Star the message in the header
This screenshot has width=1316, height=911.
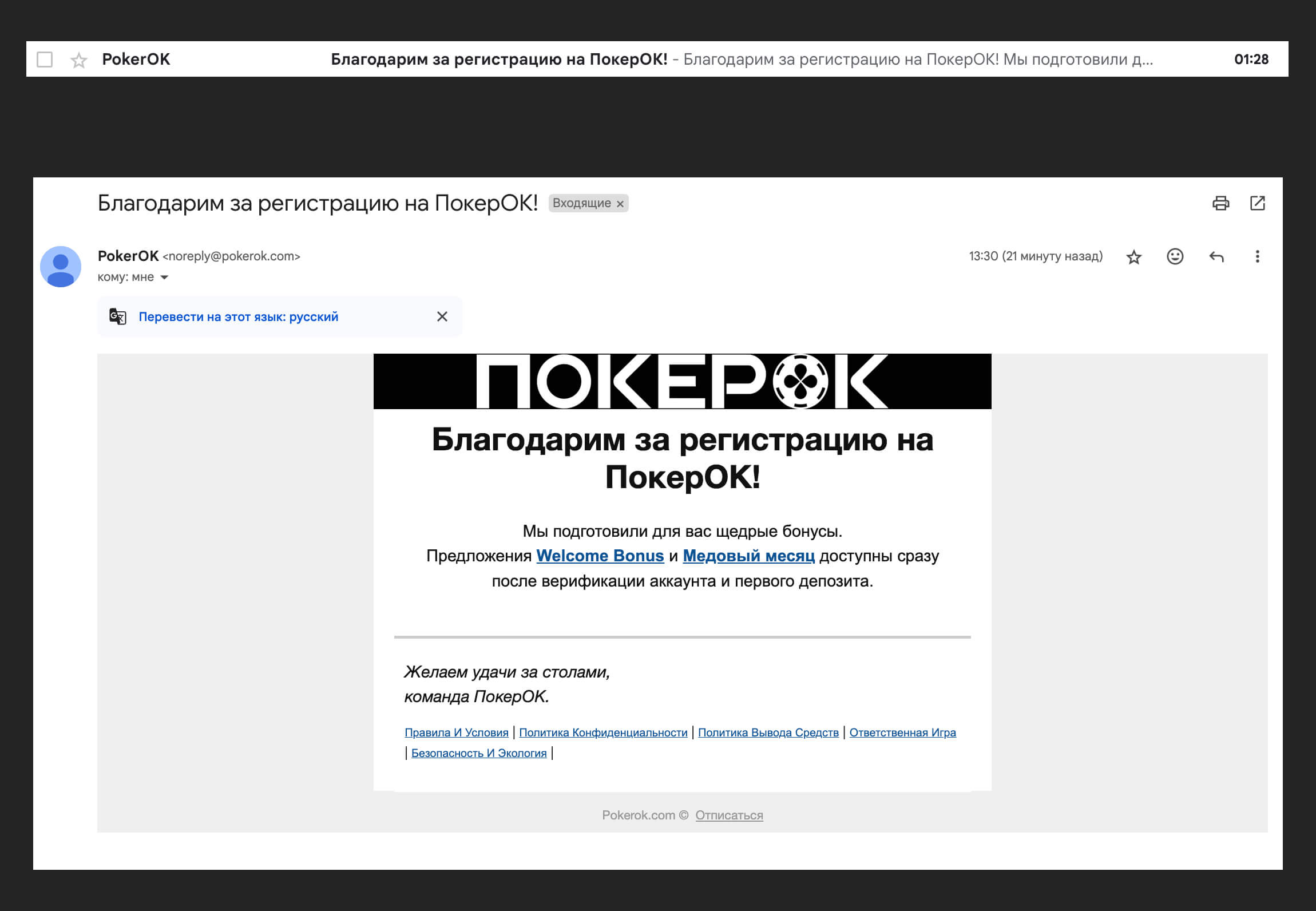pos(1133,256)
